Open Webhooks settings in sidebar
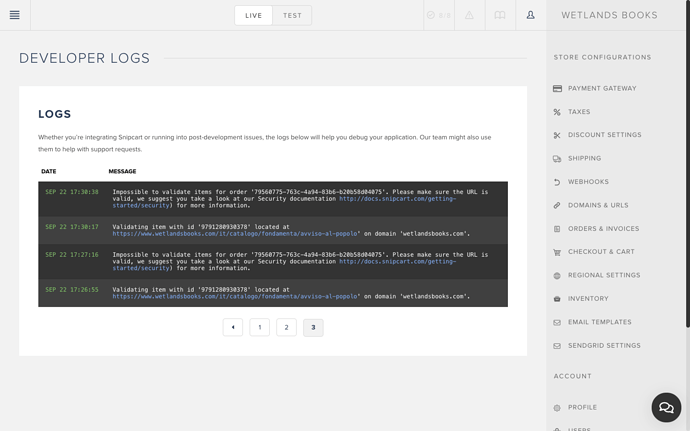This screenshot has width=690, height=431. tap(588, 182)
